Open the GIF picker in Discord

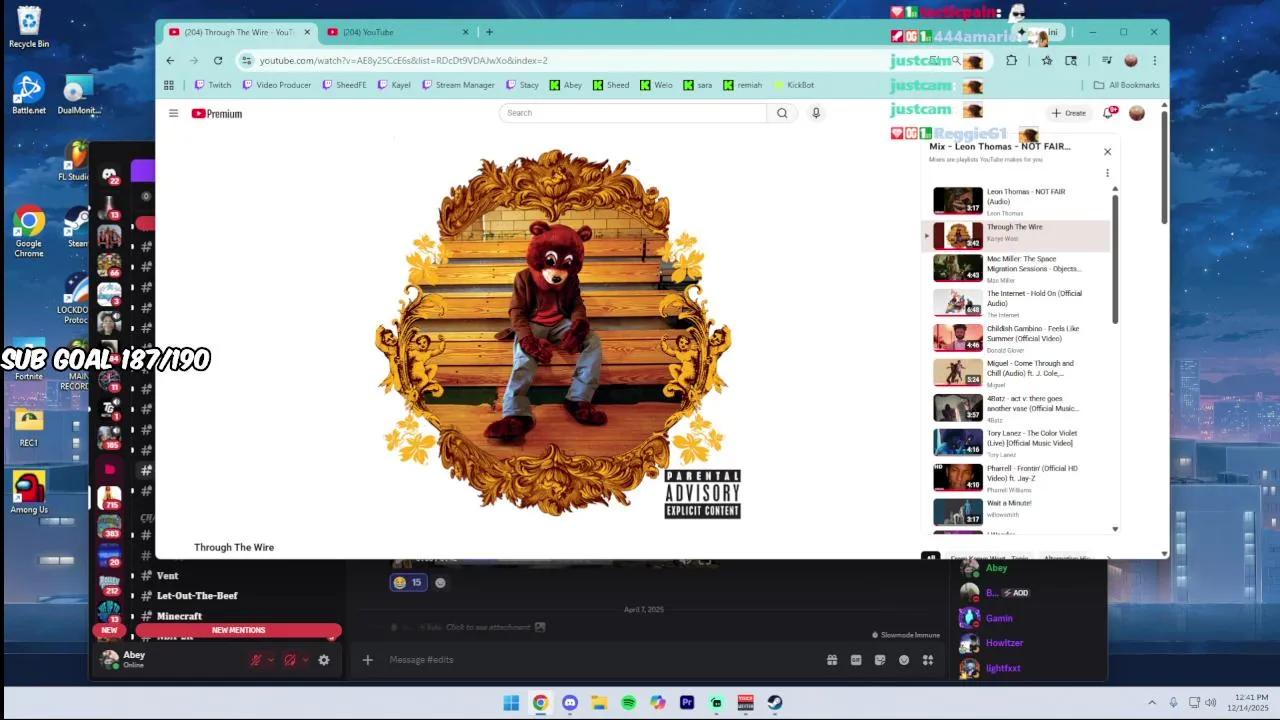tap(856, 660)
